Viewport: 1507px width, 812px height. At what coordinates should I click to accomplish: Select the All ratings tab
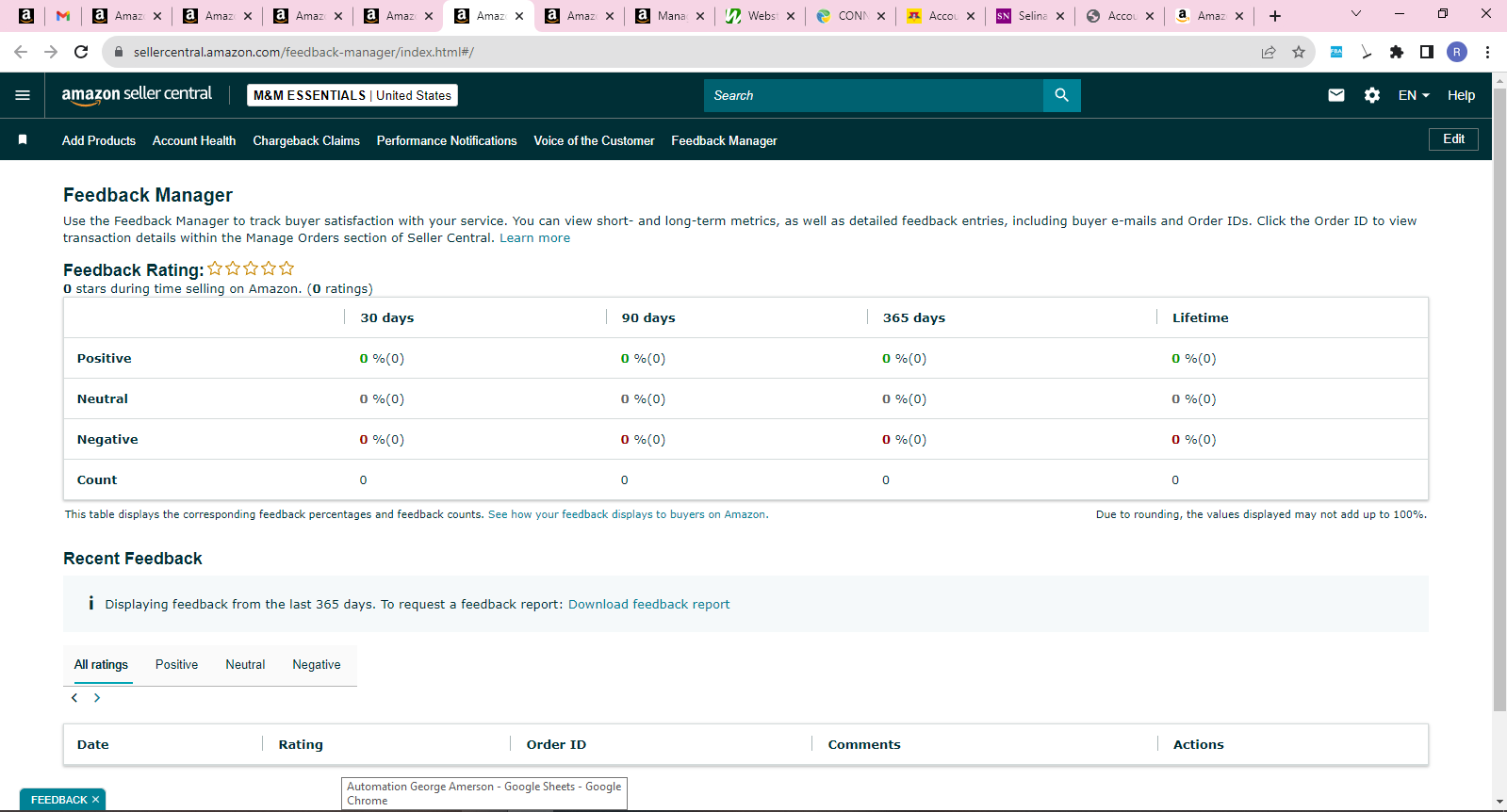(x=101, y=665)
